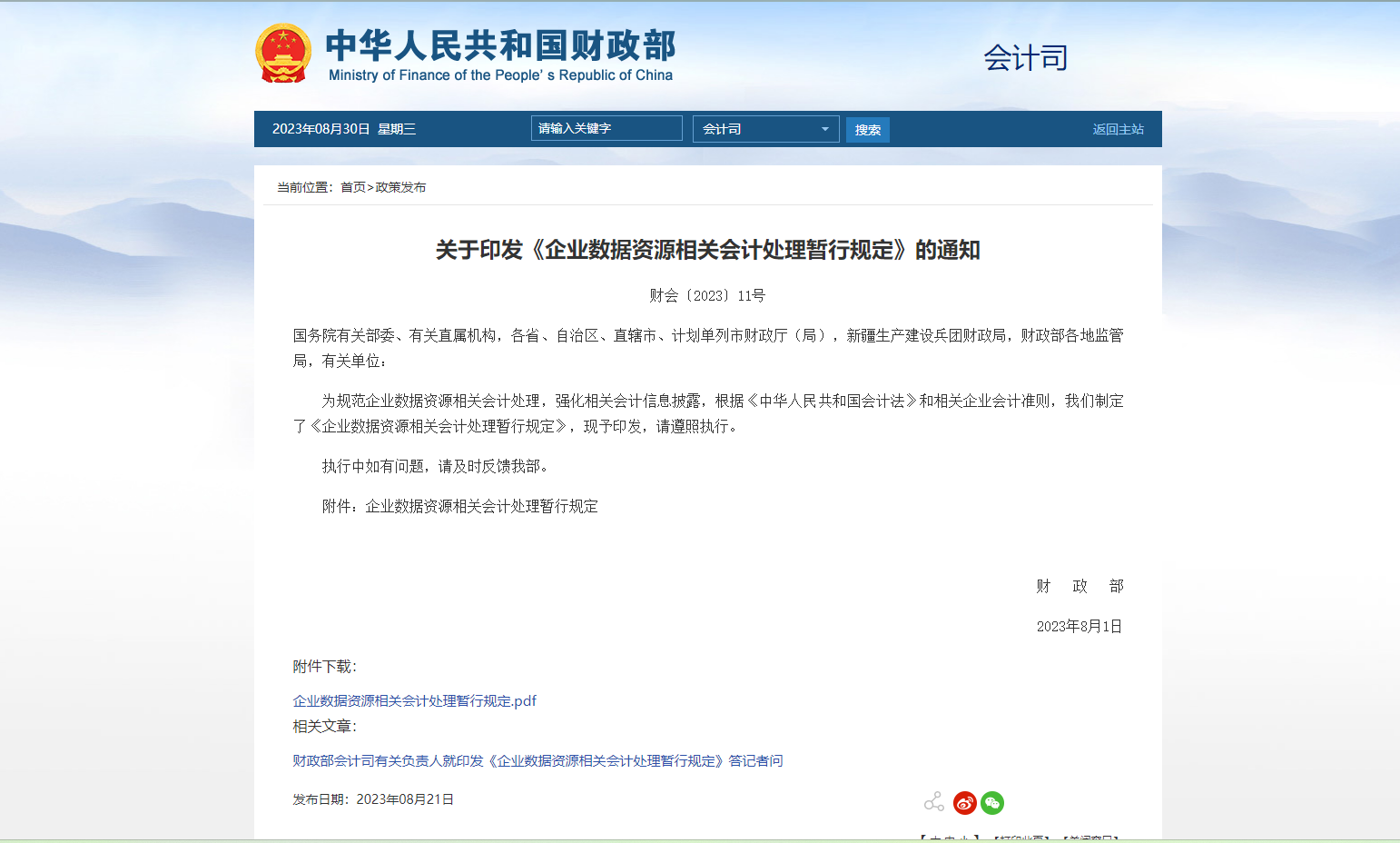Open the 会计司 search scope dropdown
Screen dimensions: 1400x843
[x=765, y=129]
